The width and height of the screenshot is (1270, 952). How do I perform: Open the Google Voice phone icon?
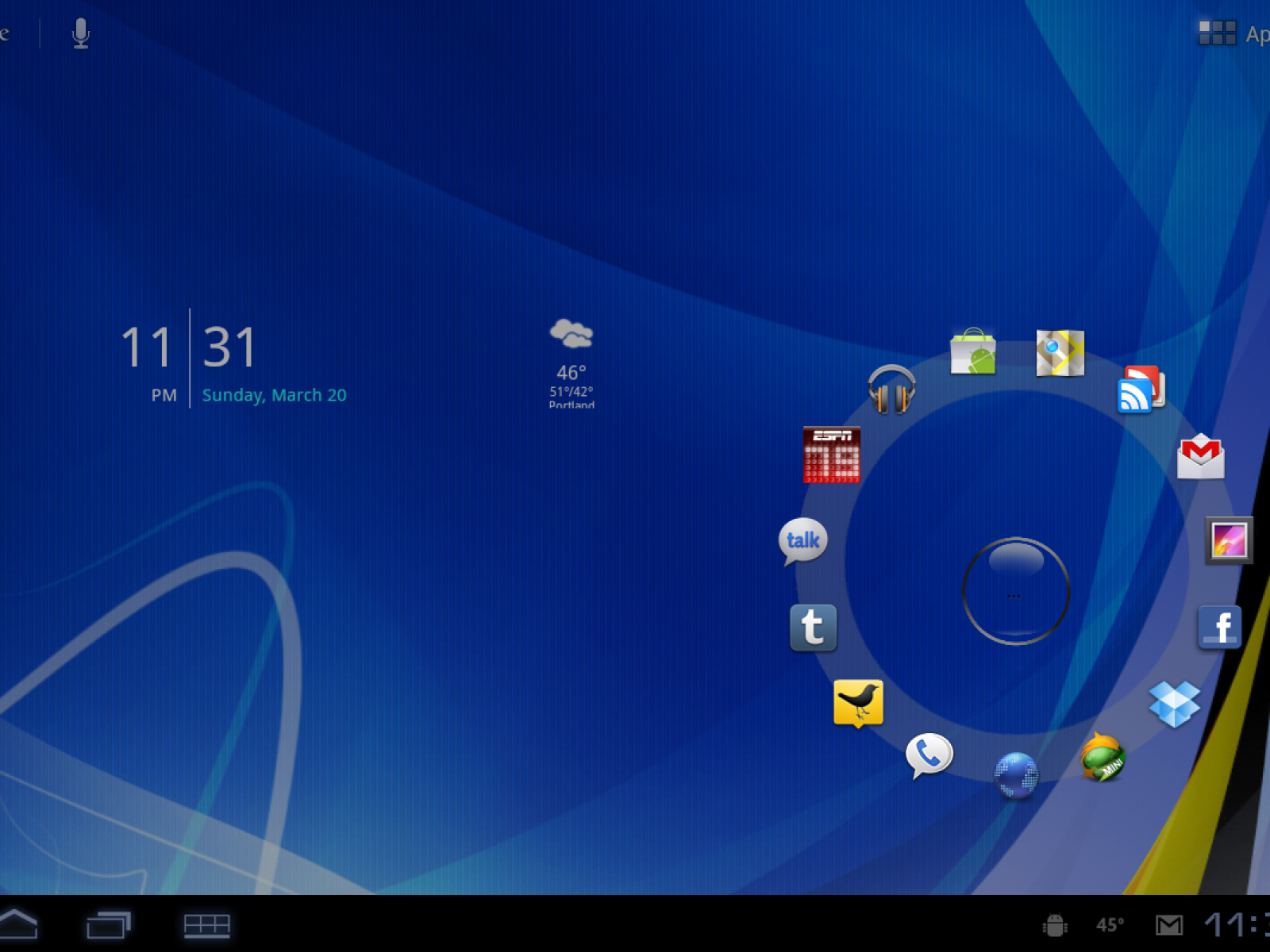pyautogui.click(x=929, y=754)
